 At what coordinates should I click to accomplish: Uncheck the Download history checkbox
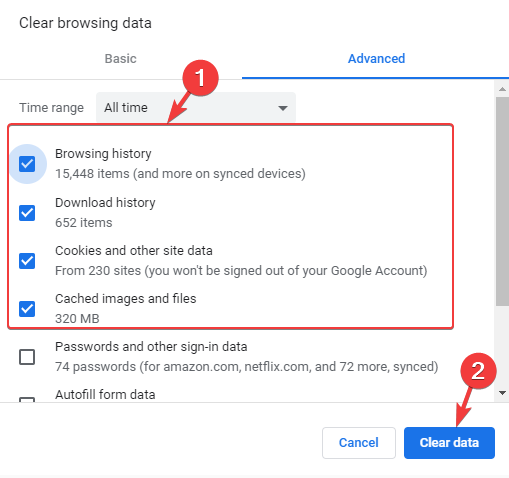(27, 213)
